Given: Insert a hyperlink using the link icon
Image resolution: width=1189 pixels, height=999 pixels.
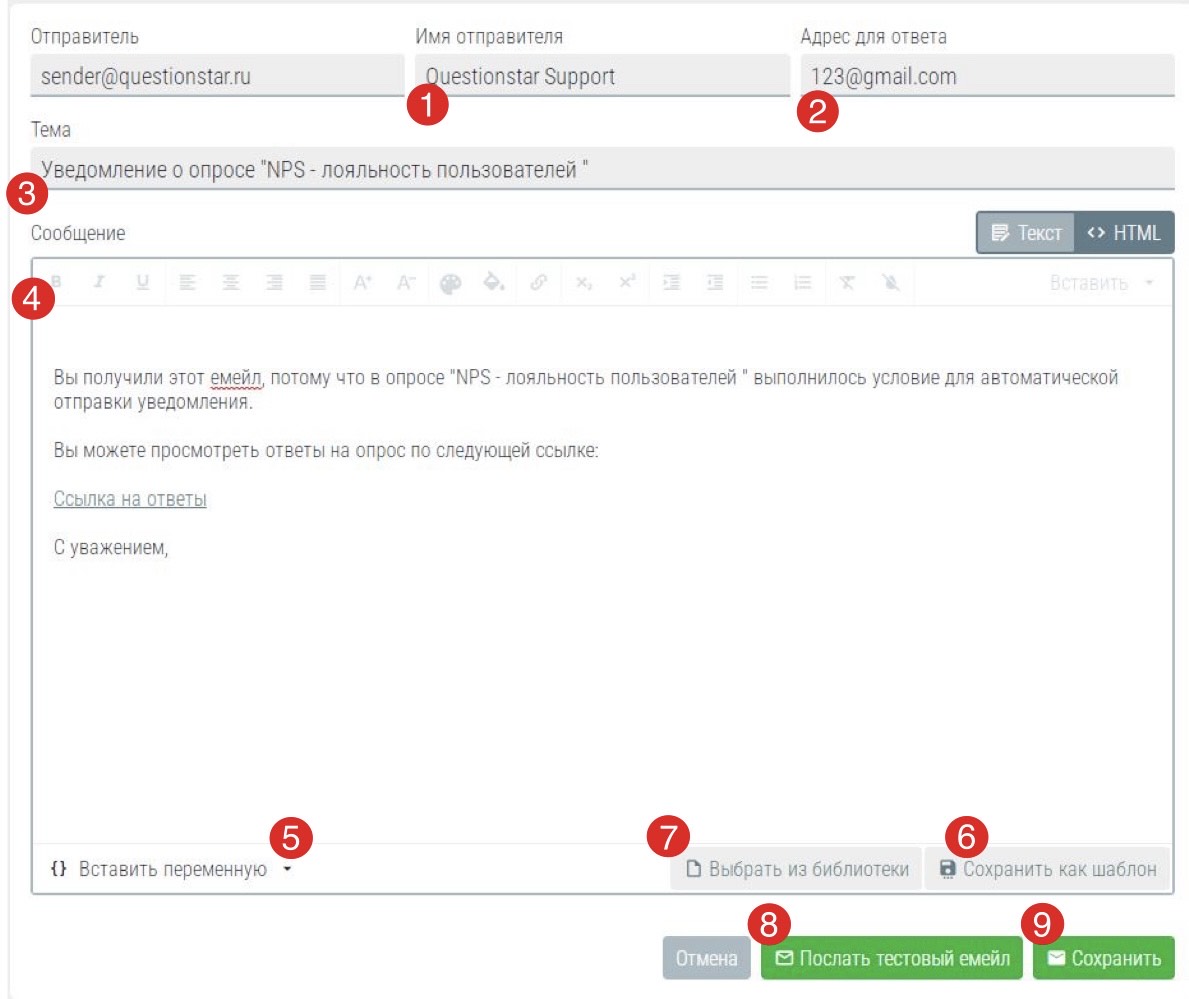Looking at the screenshot, I should pyautogui.click(x=539, y=283).
